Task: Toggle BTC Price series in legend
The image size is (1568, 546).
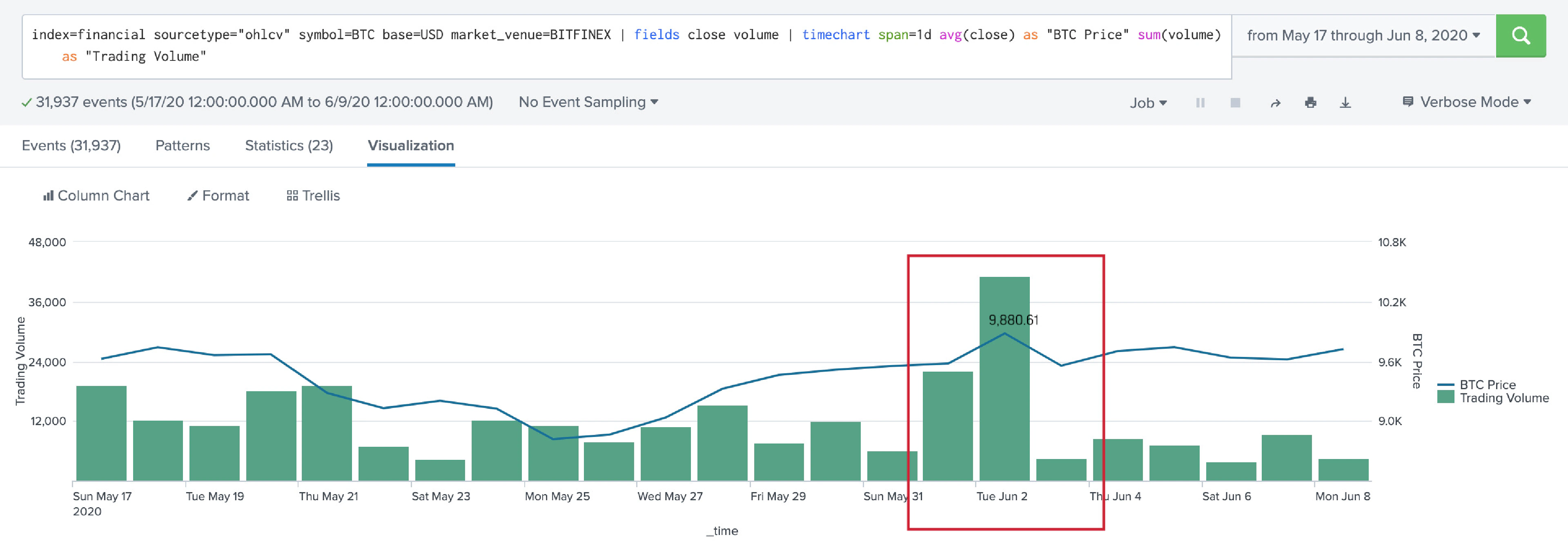Action: [1476, 385]
